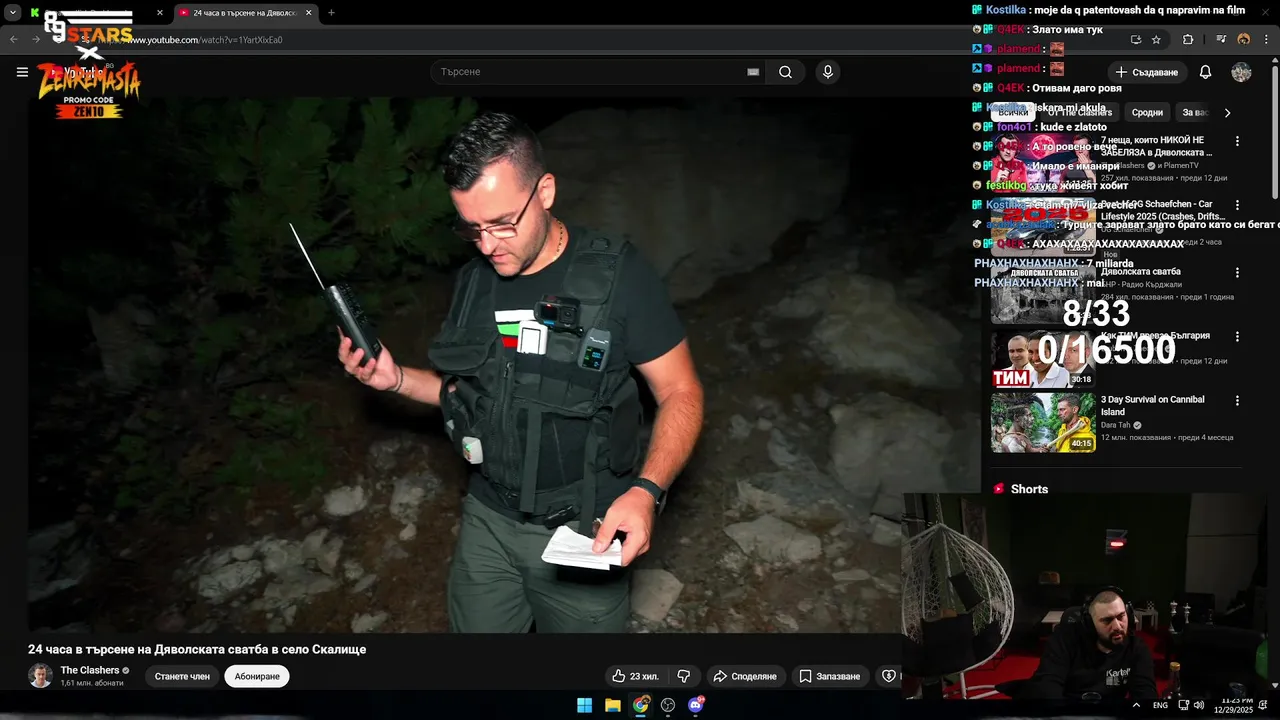
Task: Open the tab search dropdown arrow
Action: click(x=13, y=13)
